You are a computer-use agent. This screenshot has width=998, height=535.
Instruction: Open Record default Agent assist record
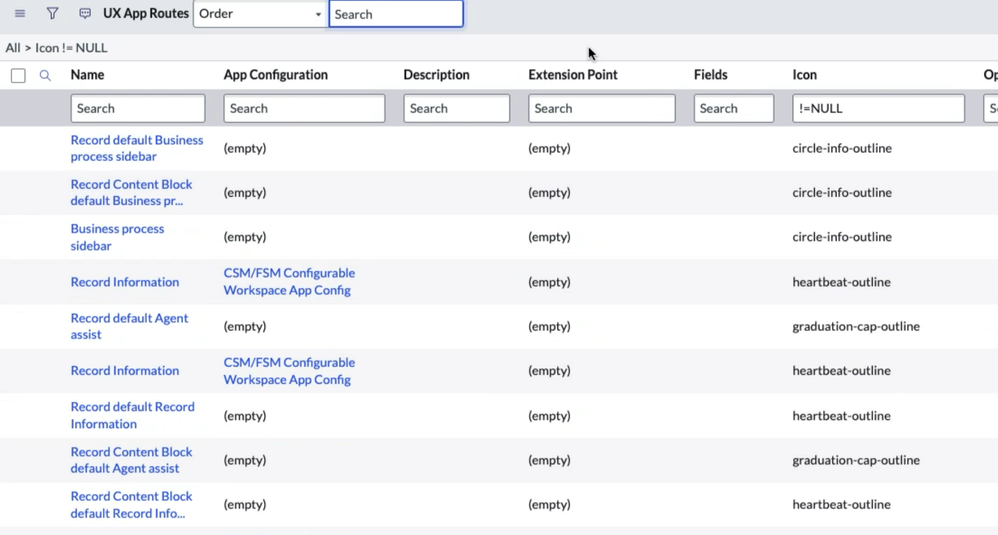(129, 326)
